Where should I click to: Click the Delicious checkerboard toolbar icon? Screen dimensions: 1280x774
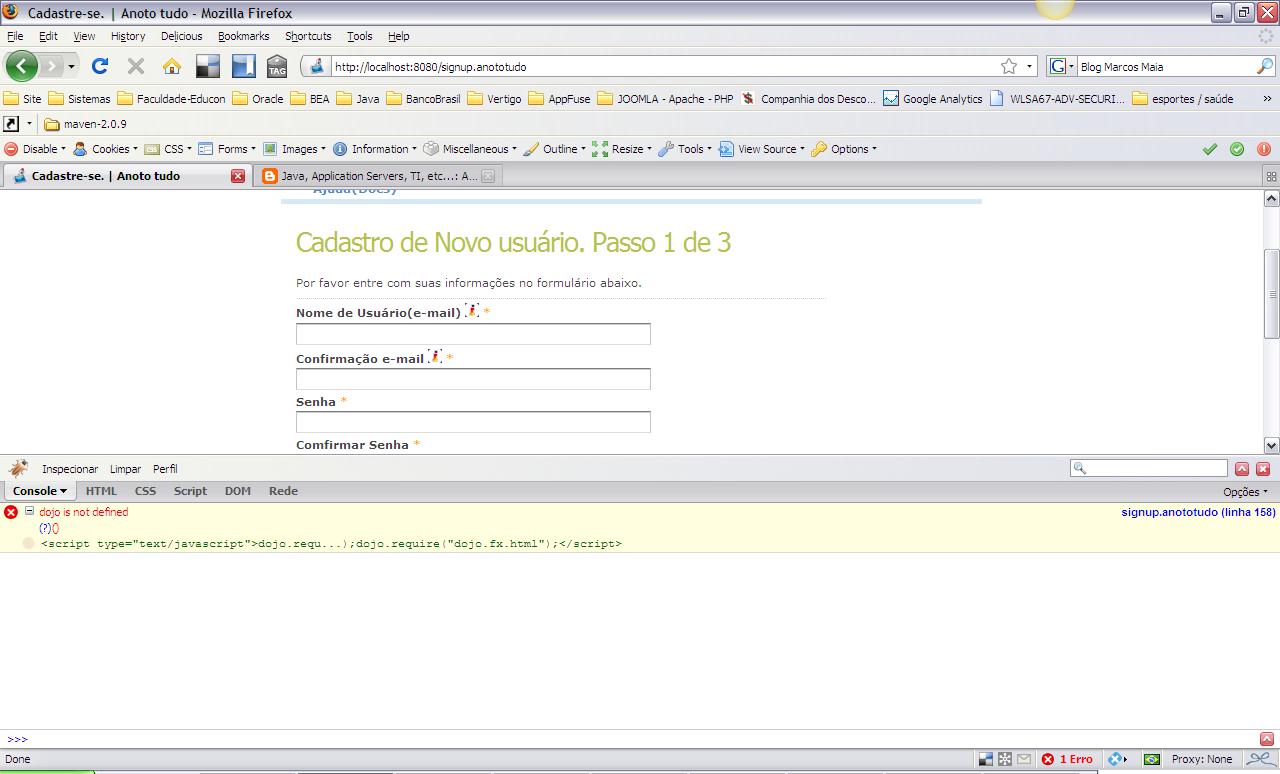(208, 66)
